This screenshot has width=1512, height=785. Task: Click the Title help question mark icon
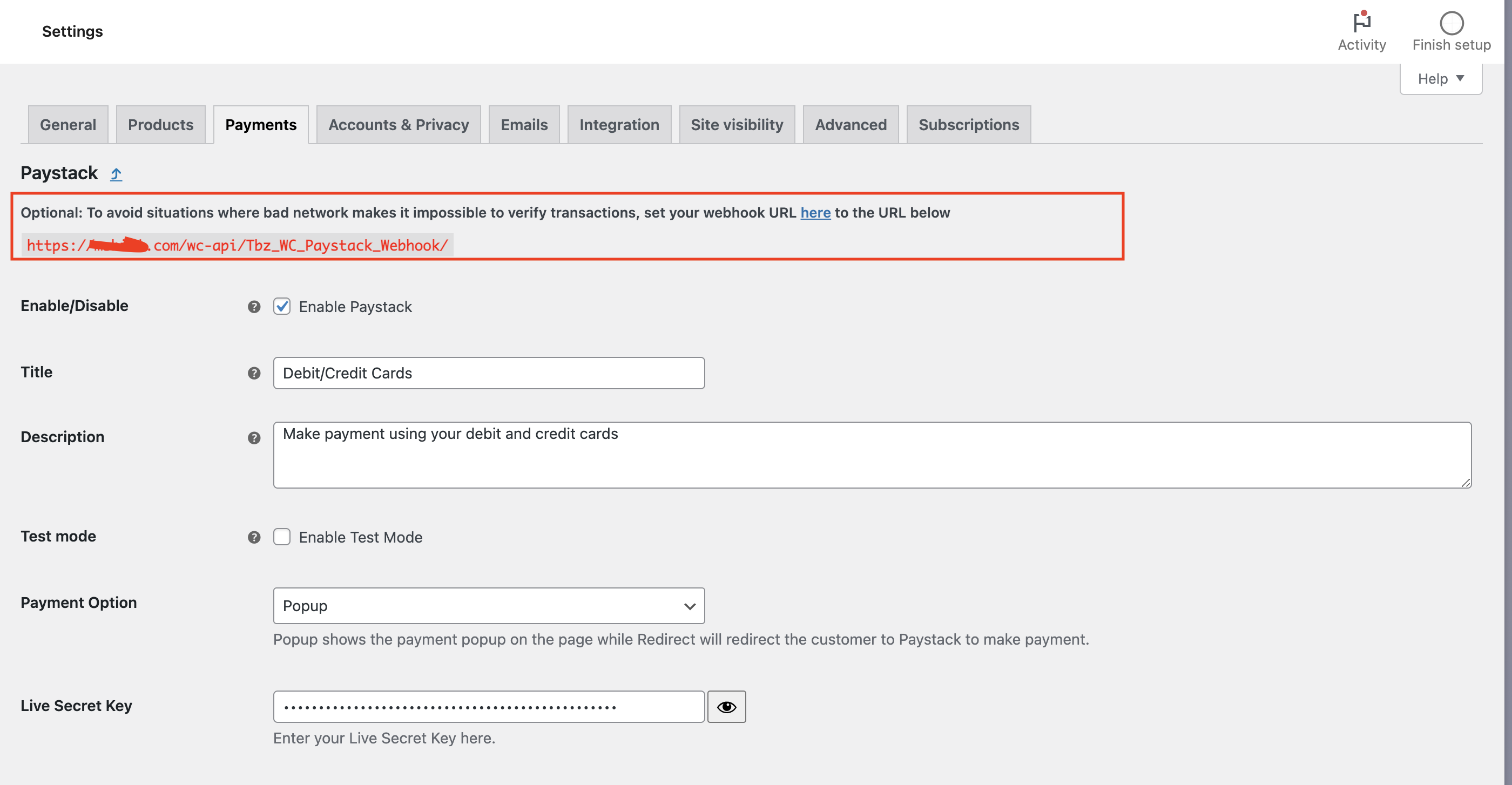coord(254,373)
